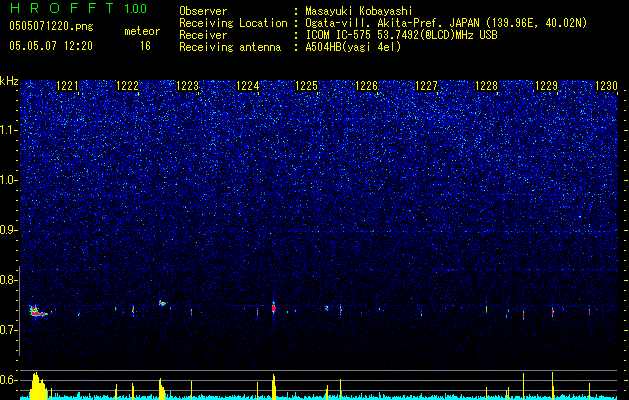Click the observer name Masayuki Kobayashi
The height and width of the screenshot is (400, 629).
pos(359,11)
